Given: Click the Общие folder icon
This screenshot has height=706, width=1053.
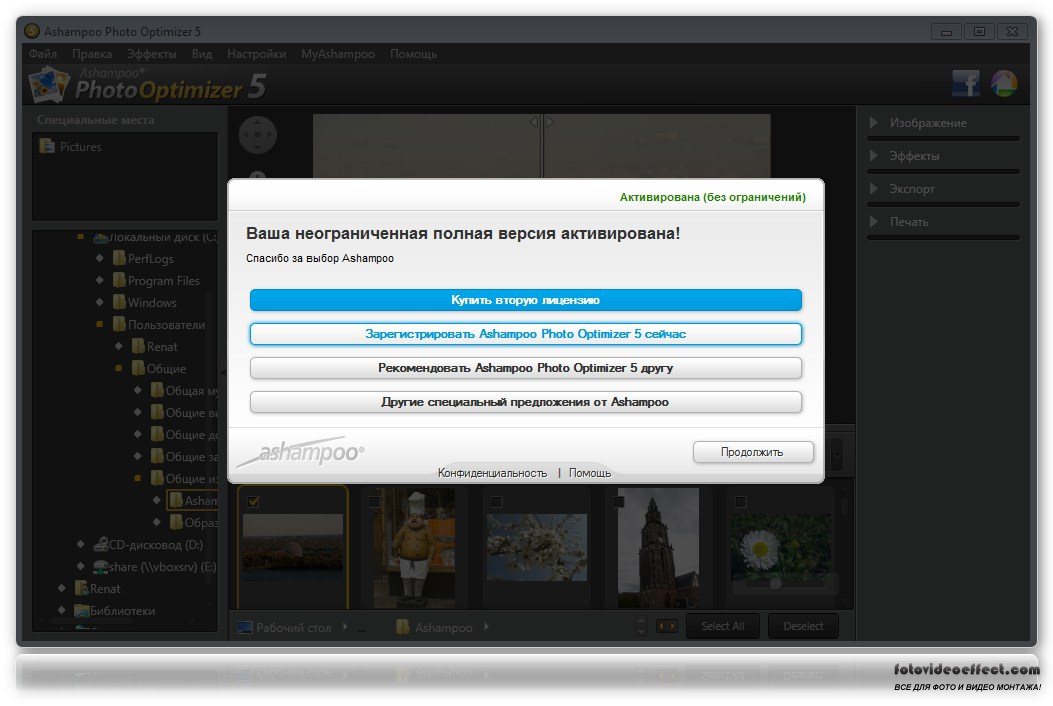Looking at the screenshot, I should [138, 368].
